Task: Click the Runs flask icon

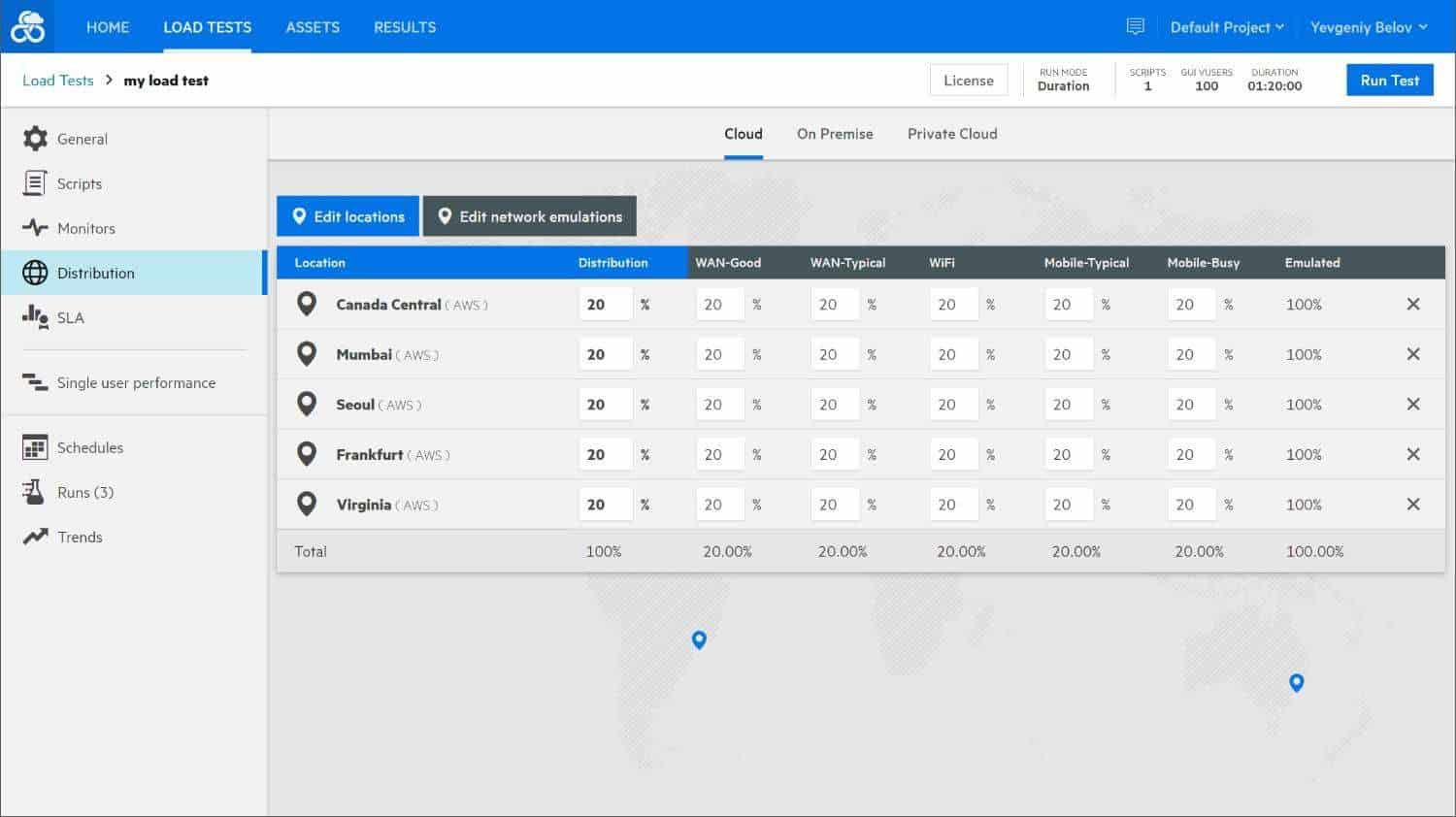Action: pos(35,492)
